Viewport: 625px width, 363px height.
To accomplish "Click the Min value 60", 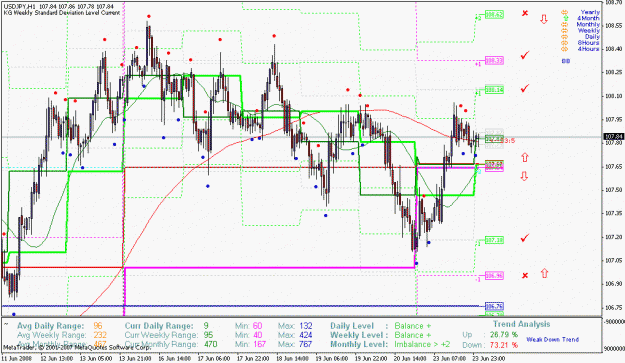I will (257, 326).
